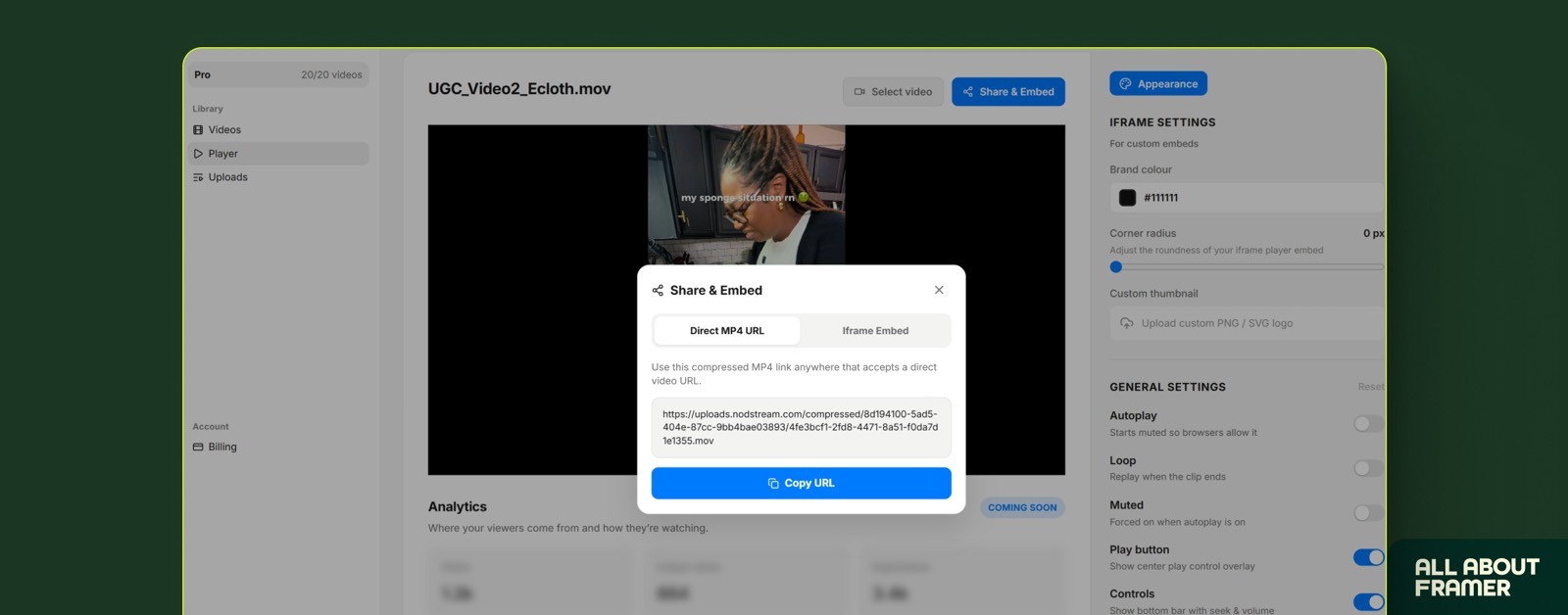Click the corner radius slider handle
This screenshot has width=1568, height=615.
coord(1115,266)
